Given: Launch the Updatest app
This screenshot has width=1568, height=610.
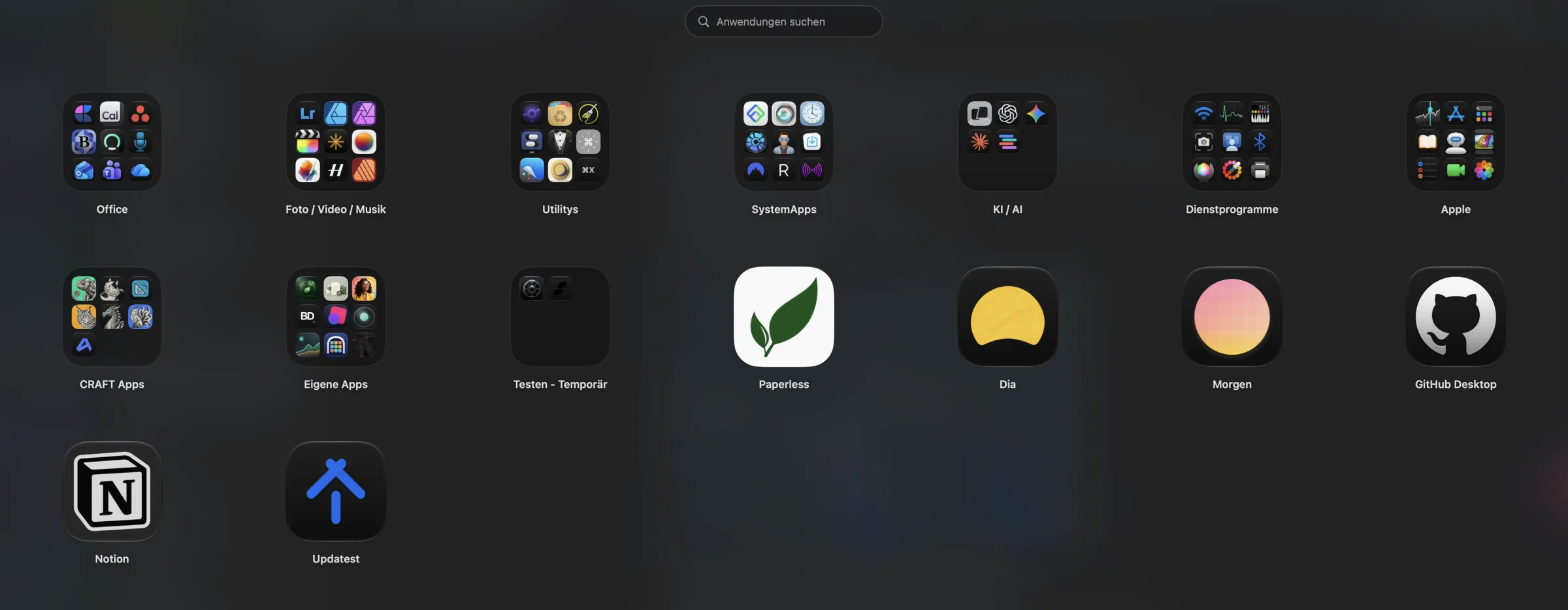Looking at the screenshot, I should [x=336, y=491].
